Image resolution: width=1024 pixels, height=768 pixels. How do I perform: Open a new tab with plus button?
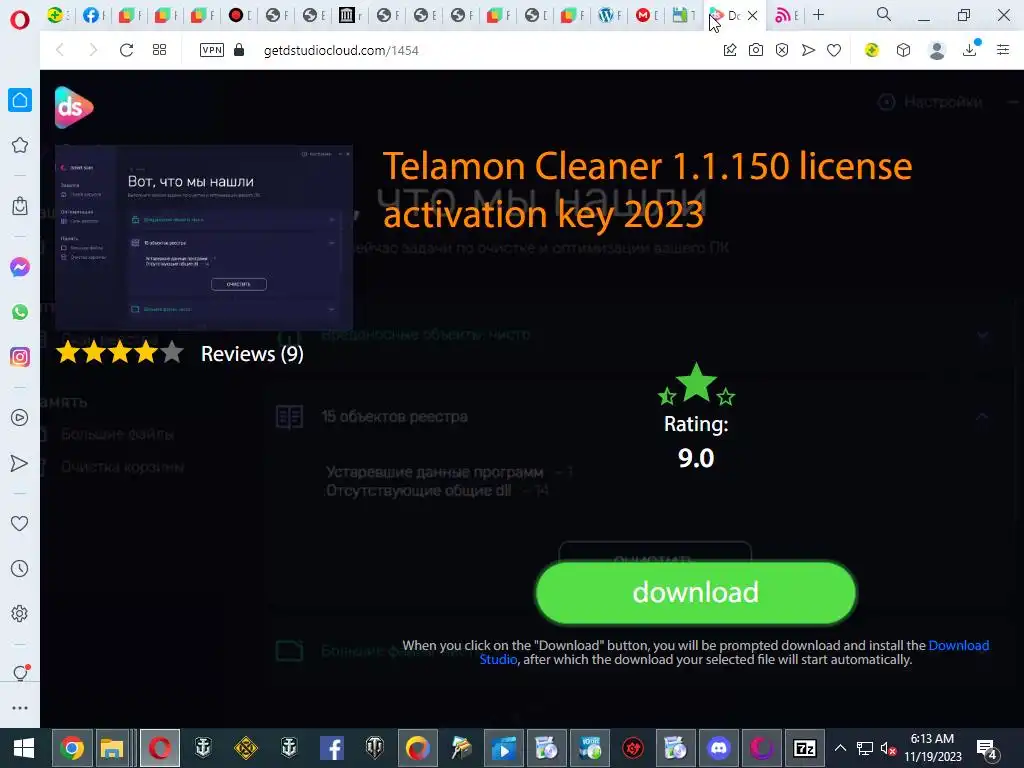click(x=818, y=14)
